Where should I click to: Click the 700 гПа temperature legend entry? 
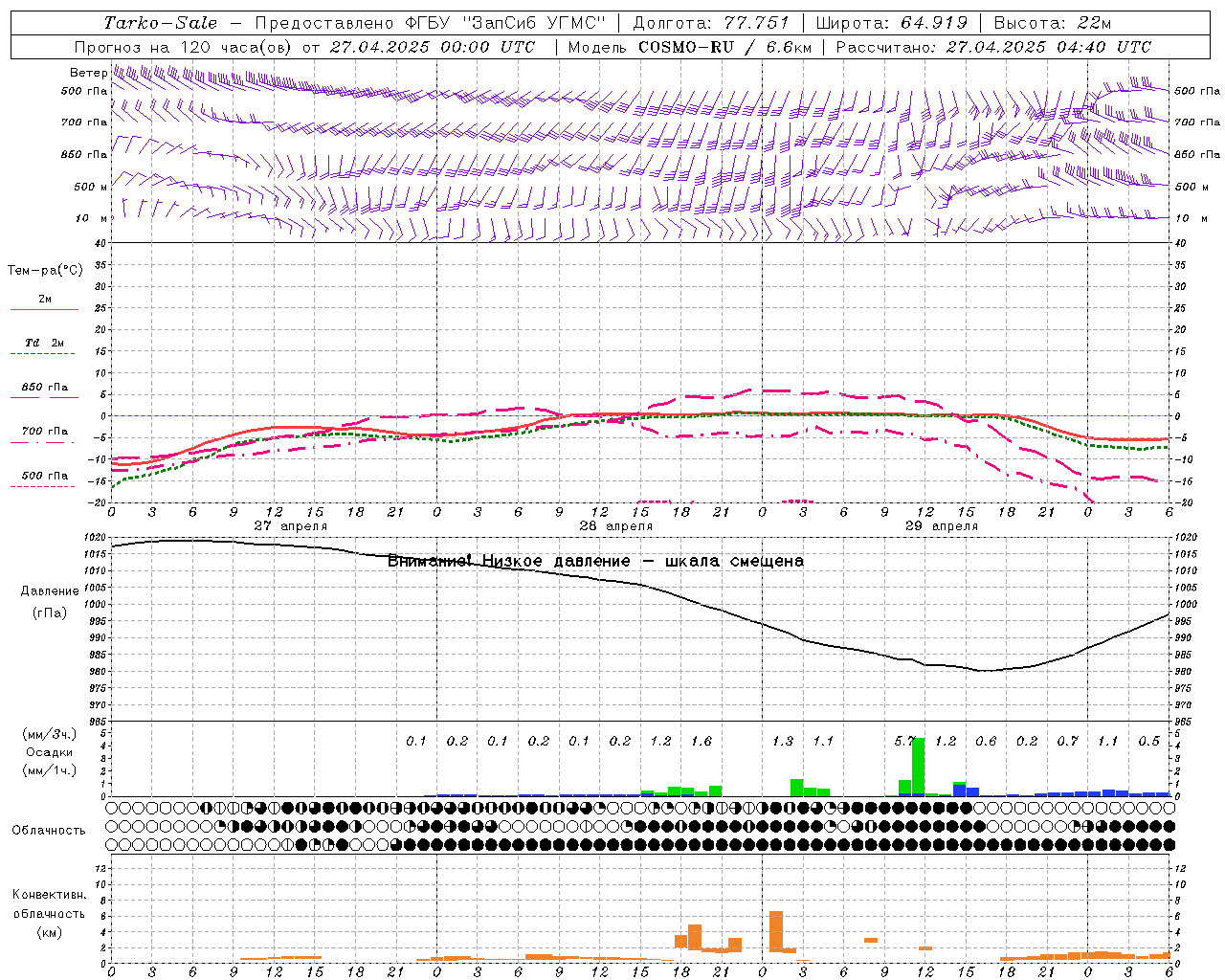(x=44, y=431)
